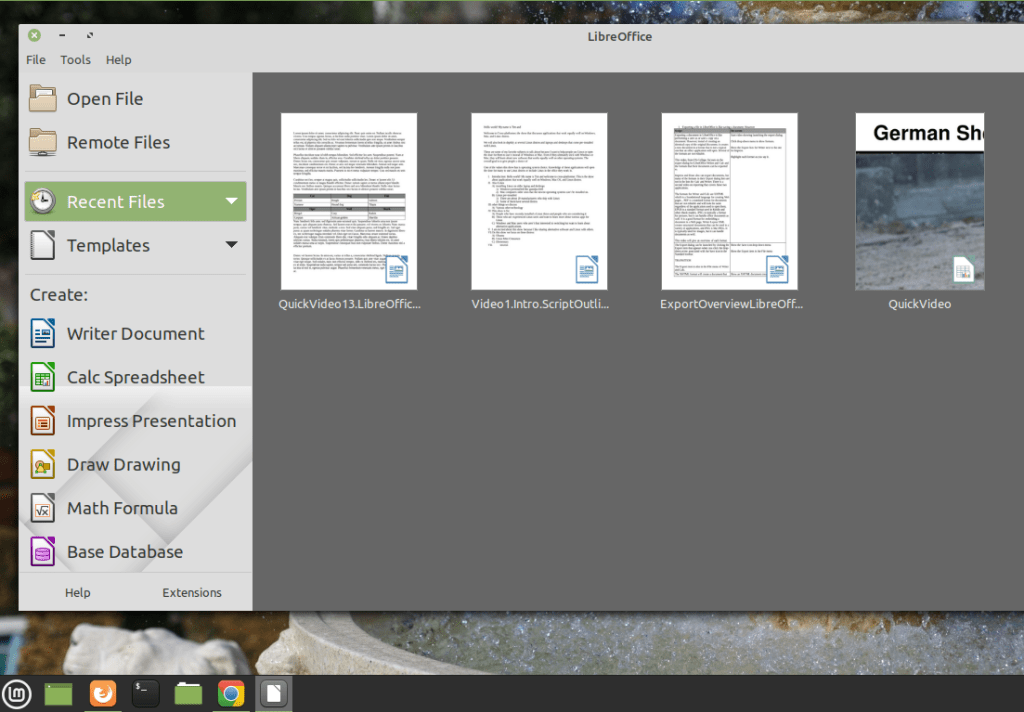Open the QuickVideo13.LibreOffice document thumbnail

click(349, 201)
